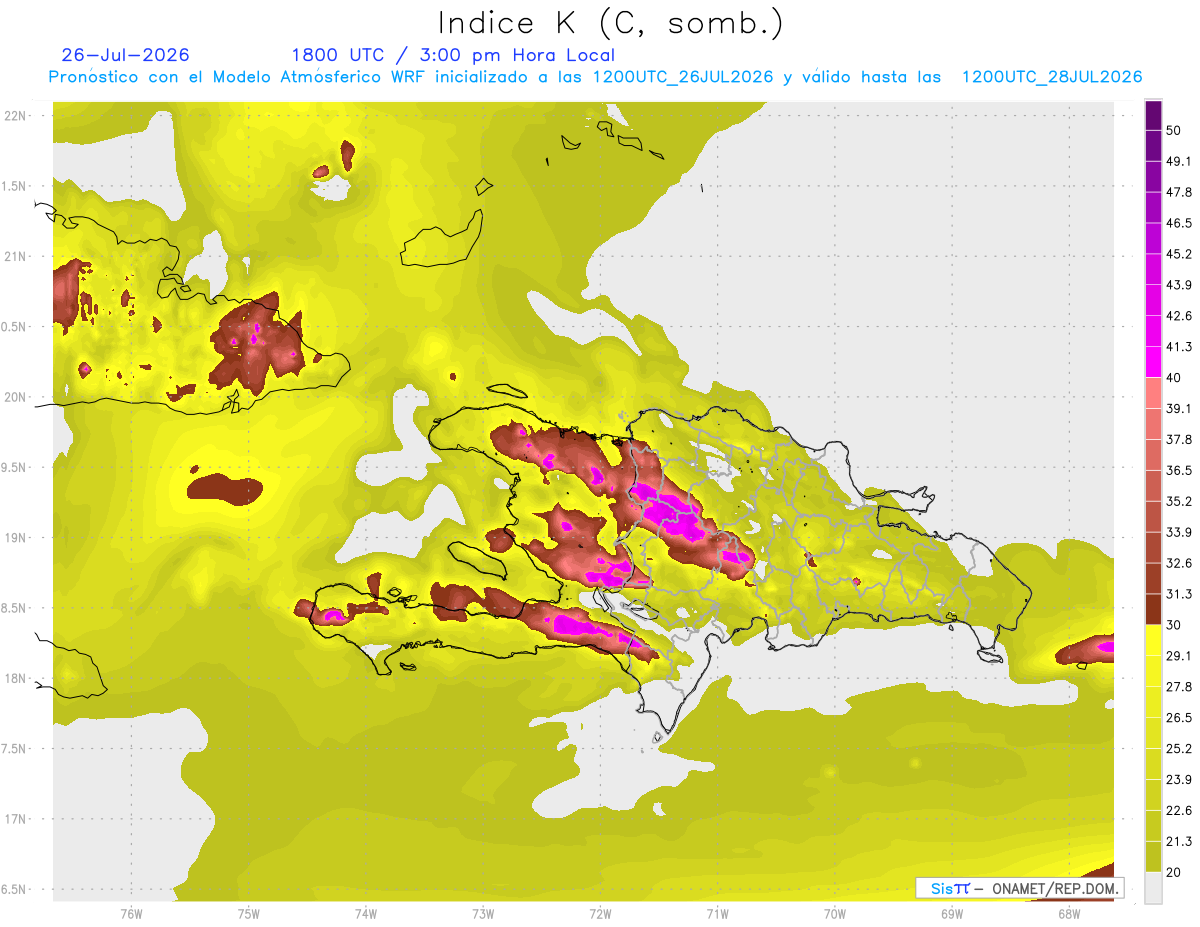Select the olive swatch between 20 and 21.3
Screen dimensions: 1200x927
coord(1154,856)
